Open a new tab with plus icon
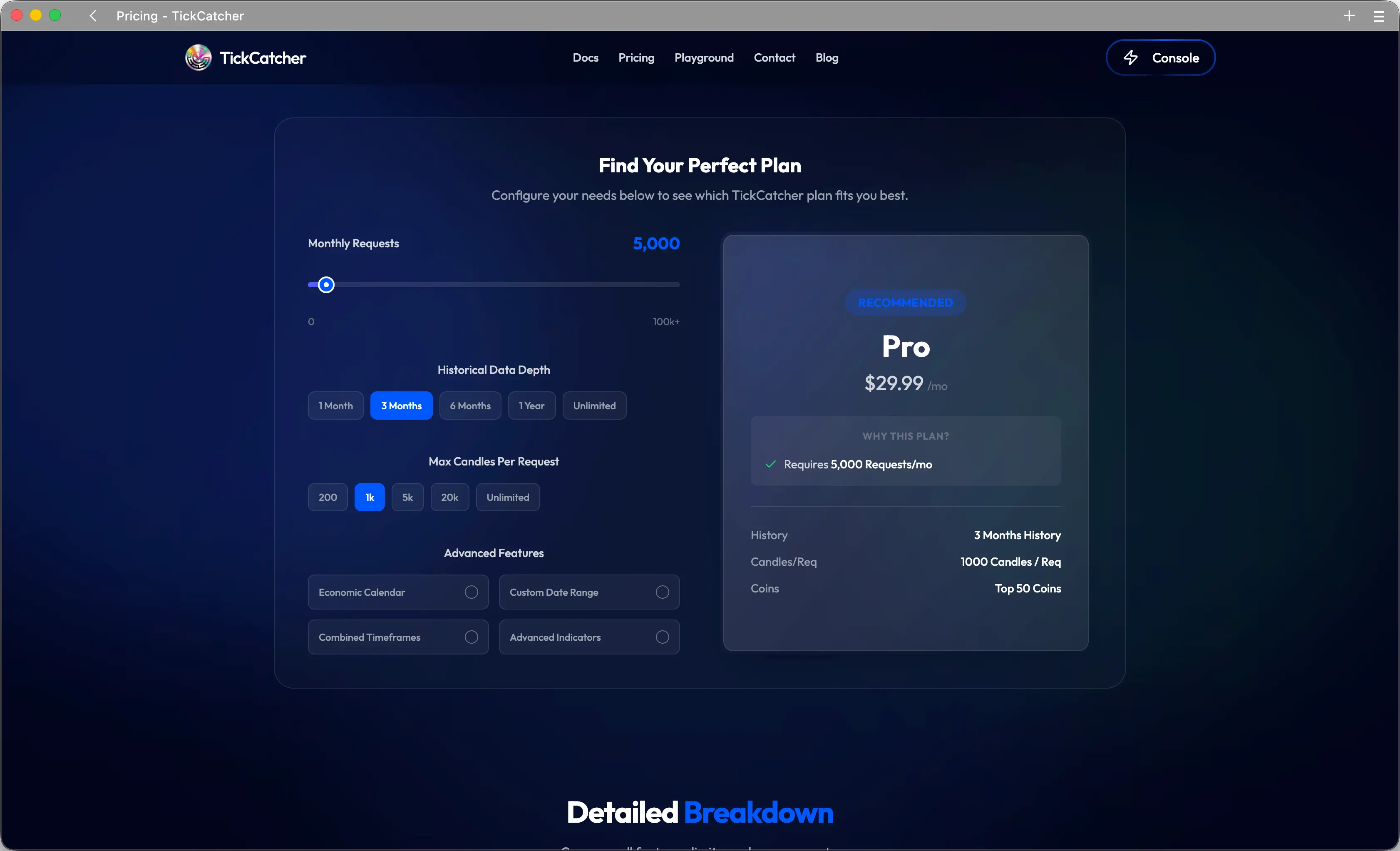The image size is (1400, 851). [x=1349, y=16]
